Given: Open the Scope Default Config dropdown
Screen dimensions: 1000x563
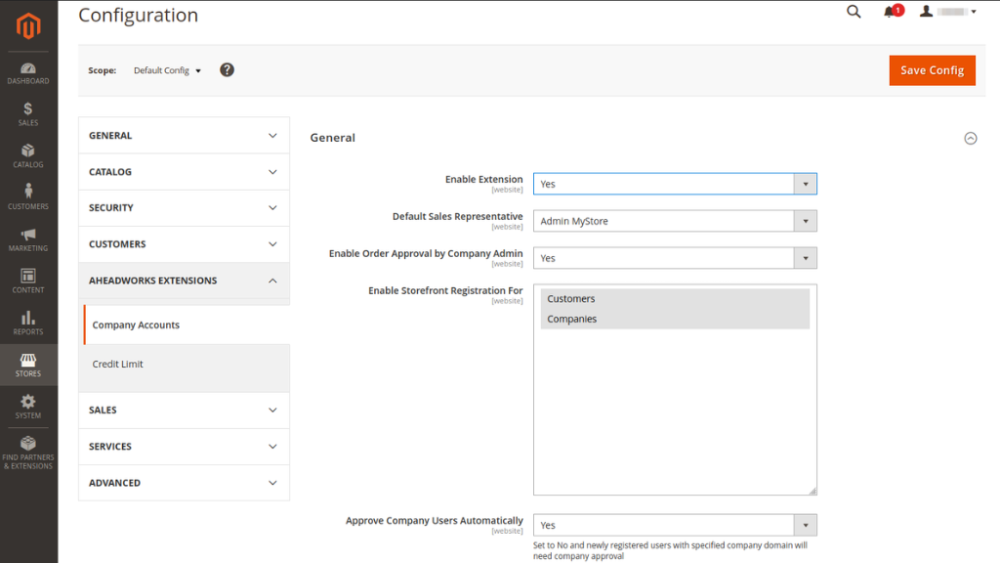Looking at the screenshot, I should [167, 70].
